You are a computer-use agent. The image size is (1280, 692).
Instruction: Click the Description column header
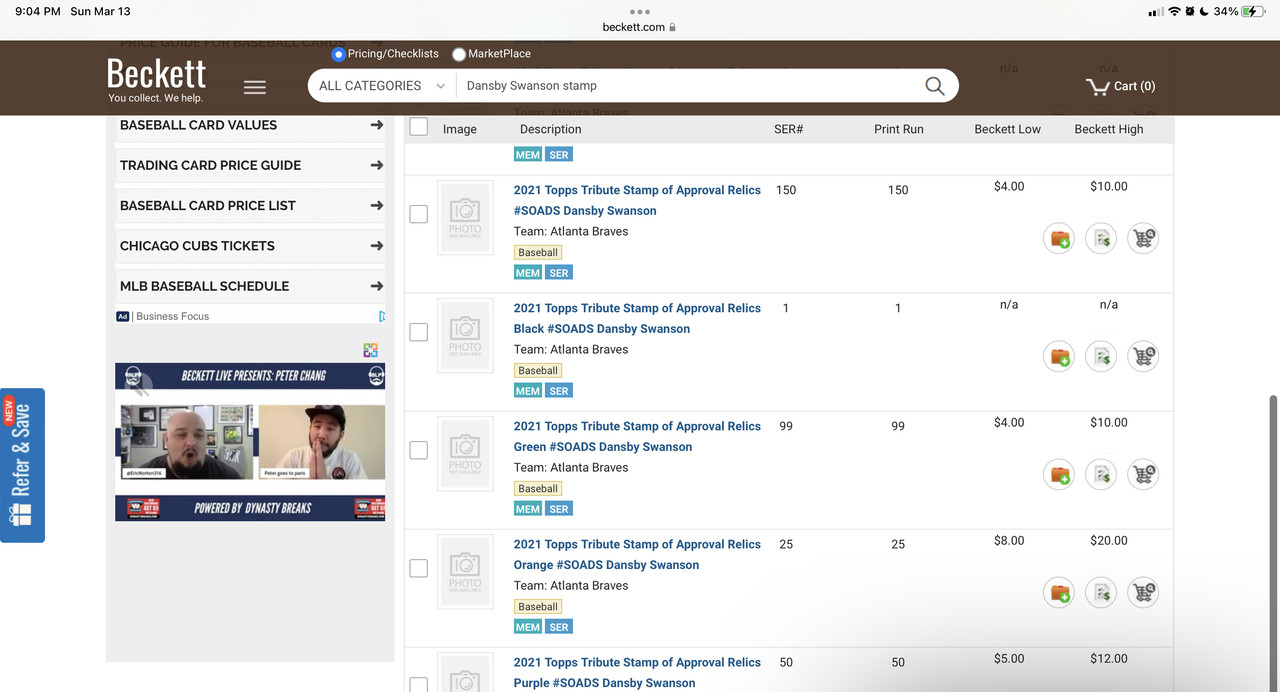(x=550, y=129)
